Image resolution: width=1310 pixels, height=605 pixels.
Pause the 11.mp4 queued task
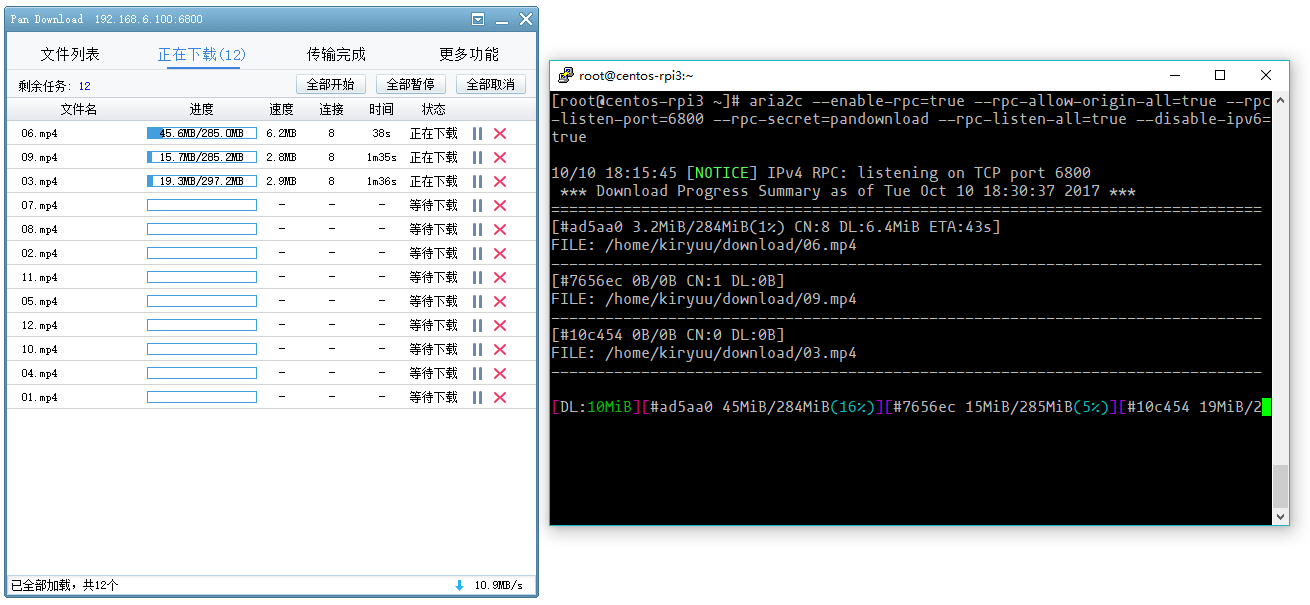pos(477,277)
